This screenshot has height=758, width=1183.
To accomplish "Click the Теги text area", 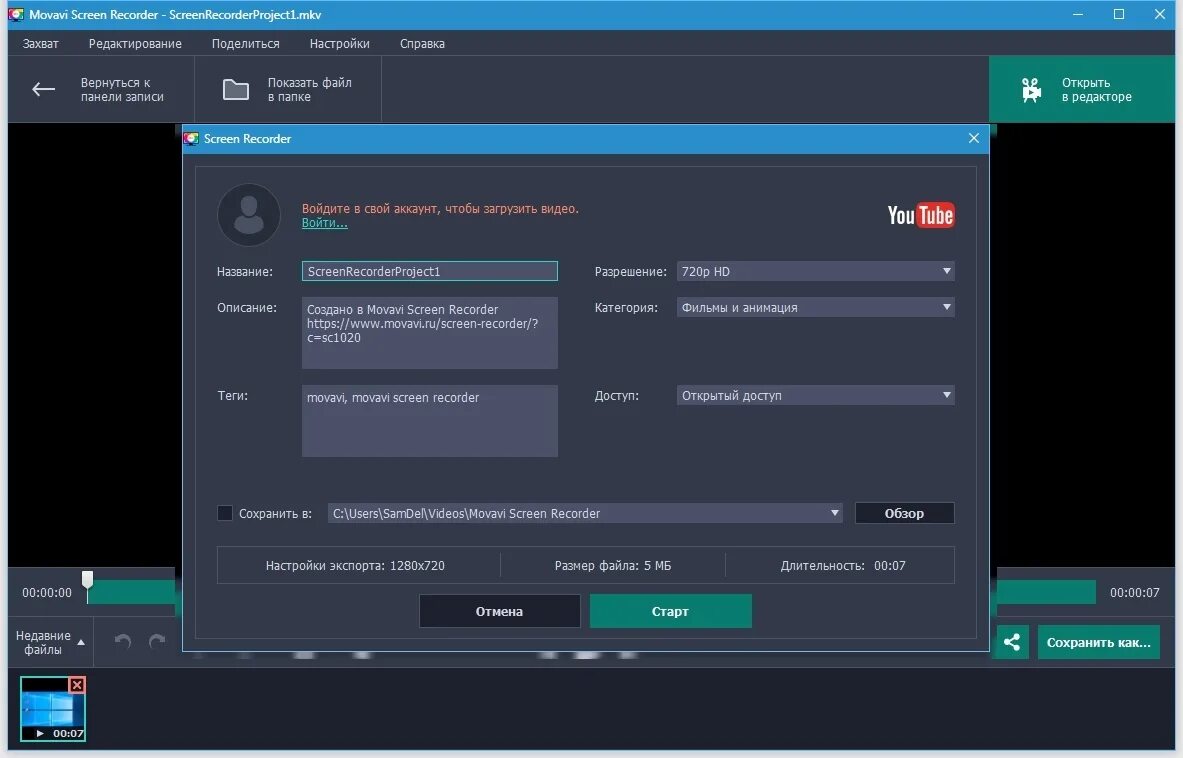I will tap(429, 421).
